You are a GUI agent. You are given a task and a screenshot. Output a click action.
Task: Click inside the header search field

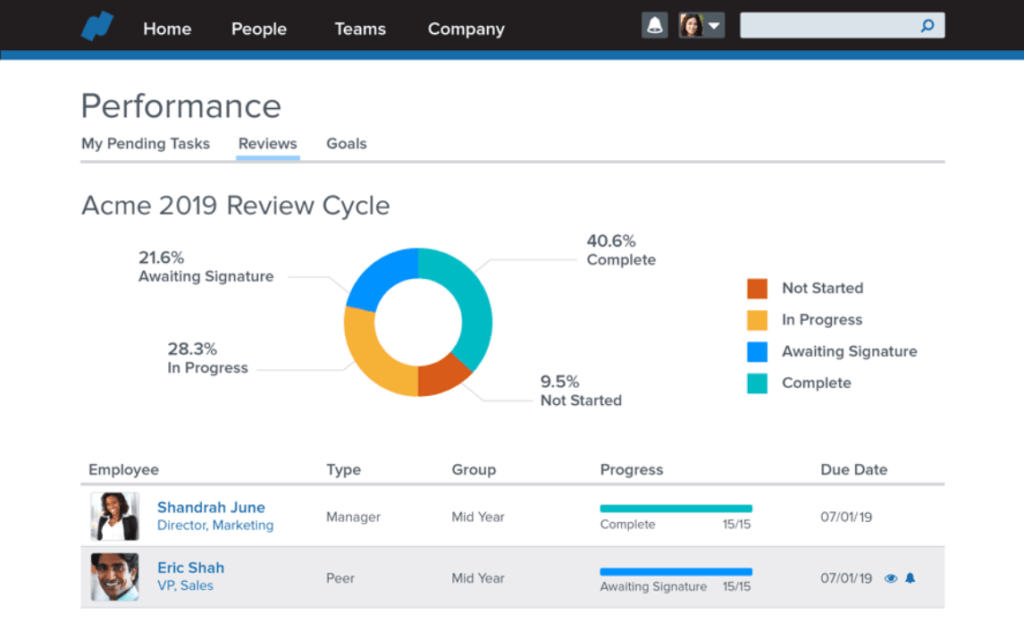click(x=829, y=26)
